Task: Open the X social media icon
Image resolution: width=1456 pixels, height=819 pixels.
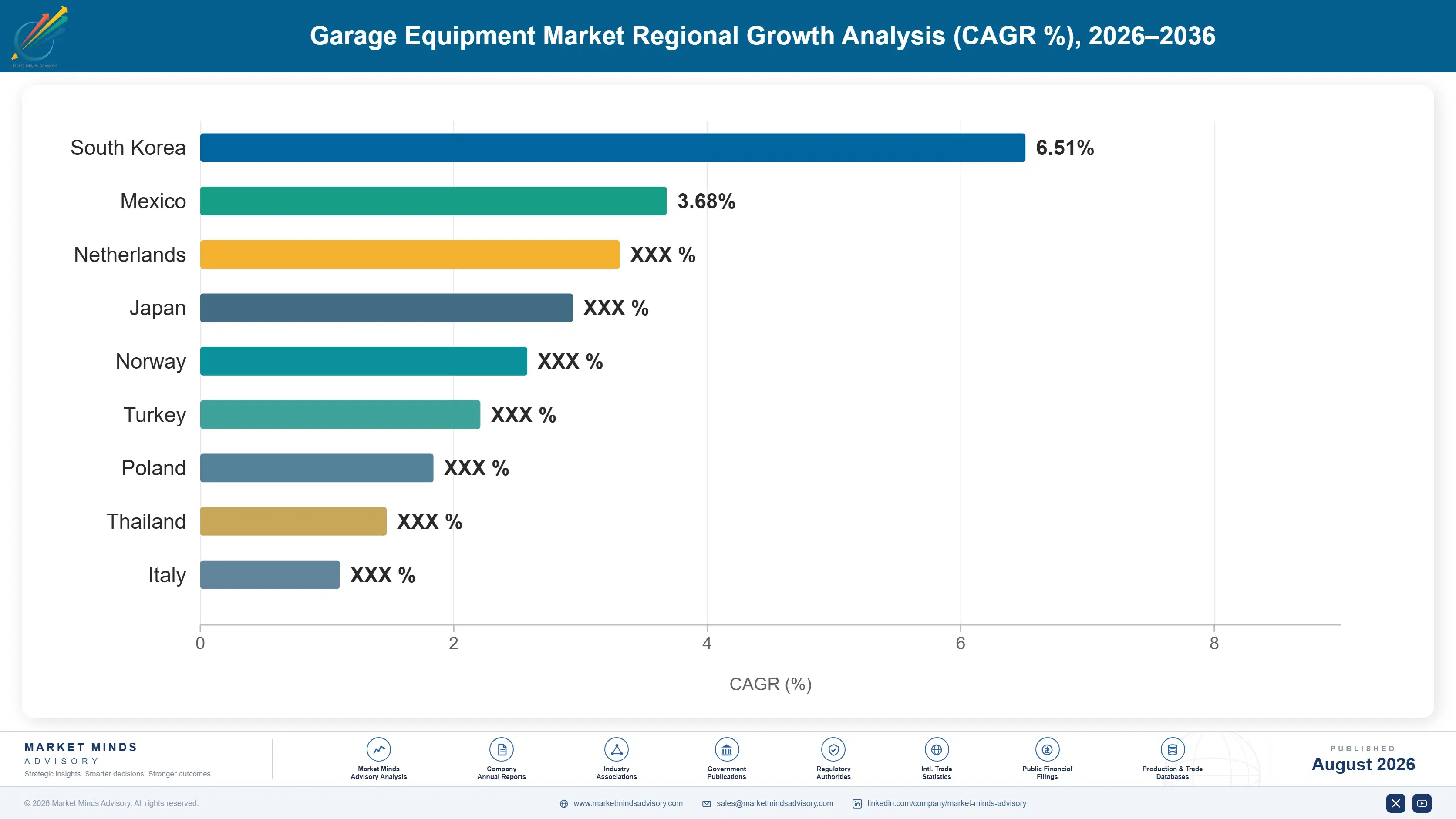Action: coord(1395,803)
